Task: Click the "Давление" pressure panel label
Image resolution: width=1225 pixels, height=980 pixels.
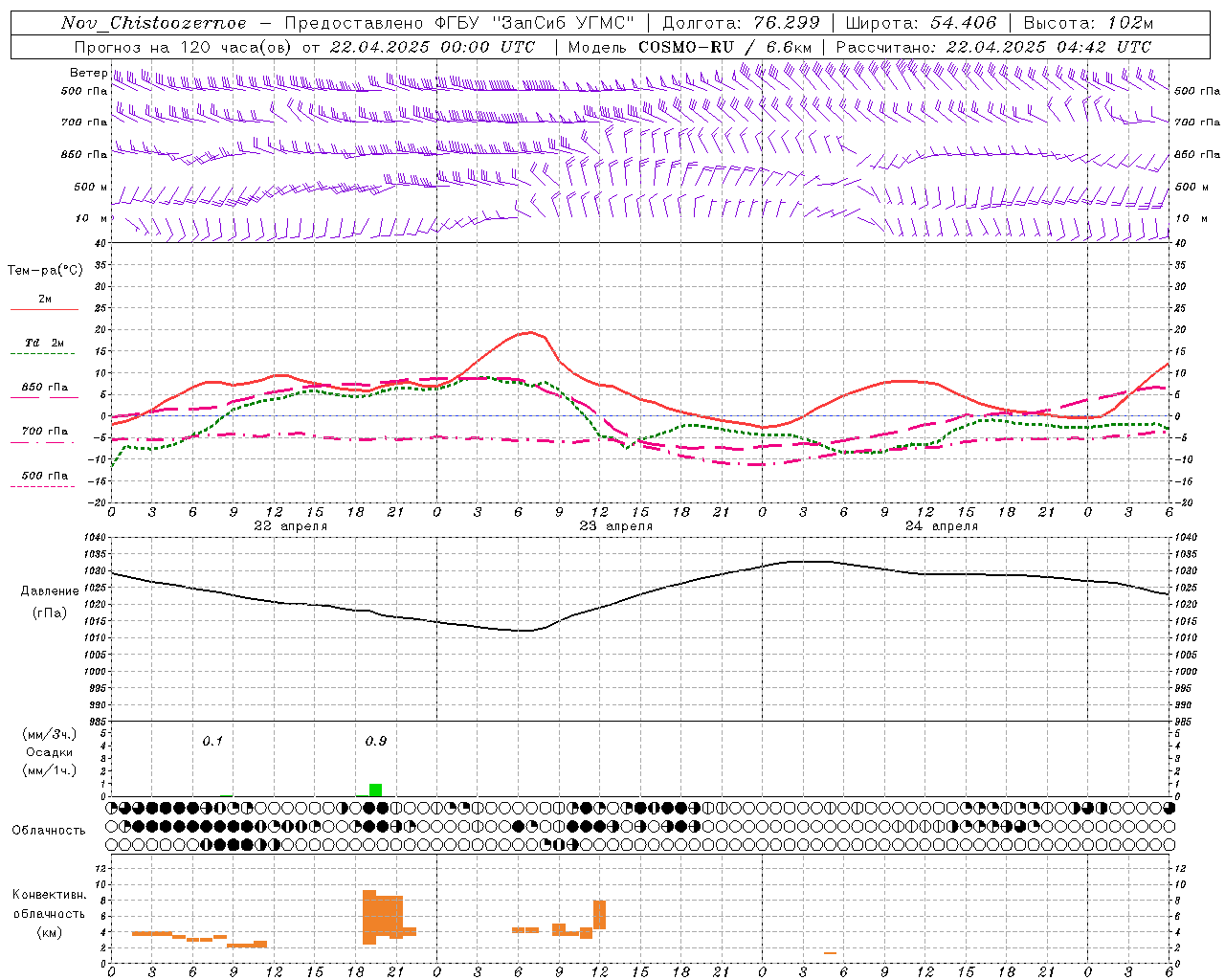Action: [50, 591]
